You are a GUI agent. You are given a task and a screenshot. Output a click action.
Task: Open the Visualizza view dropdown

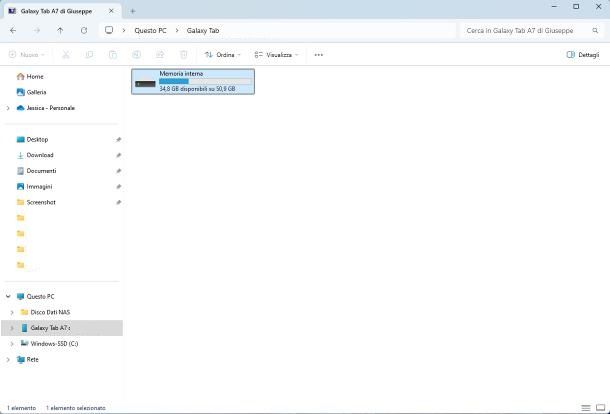(x=275, y=55)
